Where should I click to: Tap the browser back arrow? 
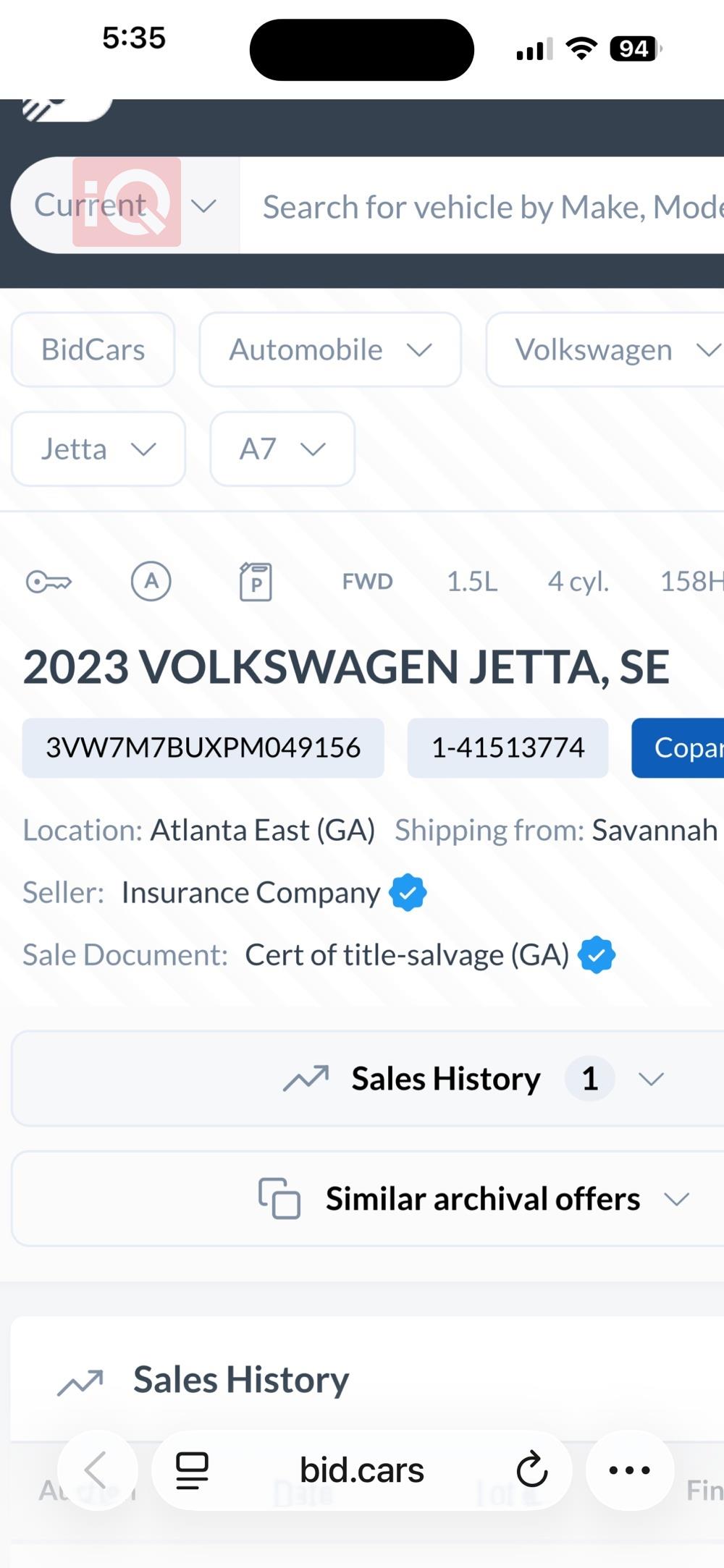point(97,1470)
